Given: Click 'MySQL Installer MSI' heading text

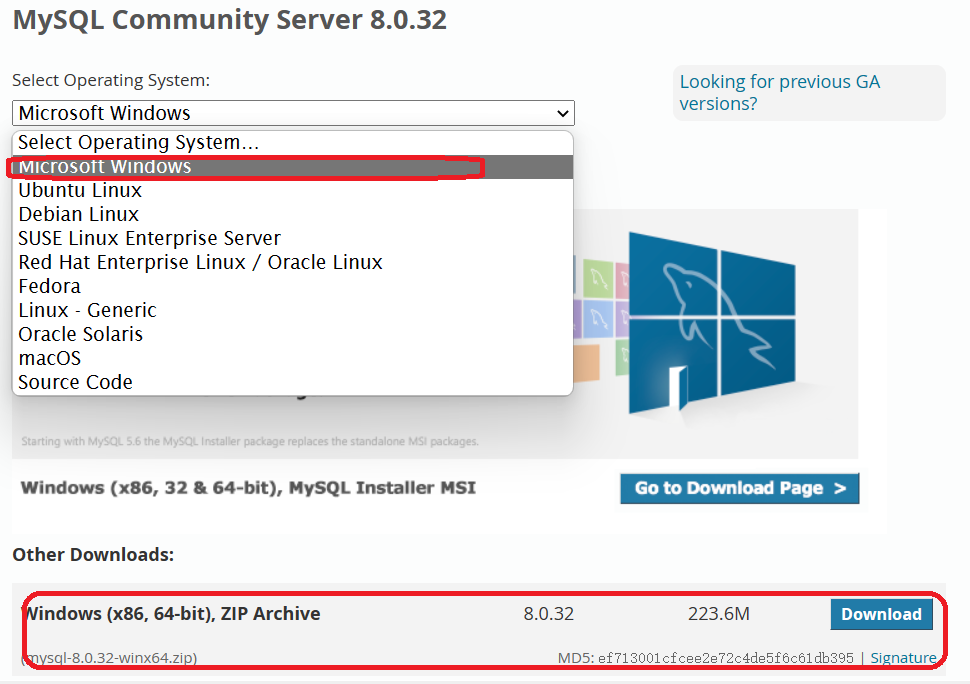Looking at the screenshot, I should [248, 488].
